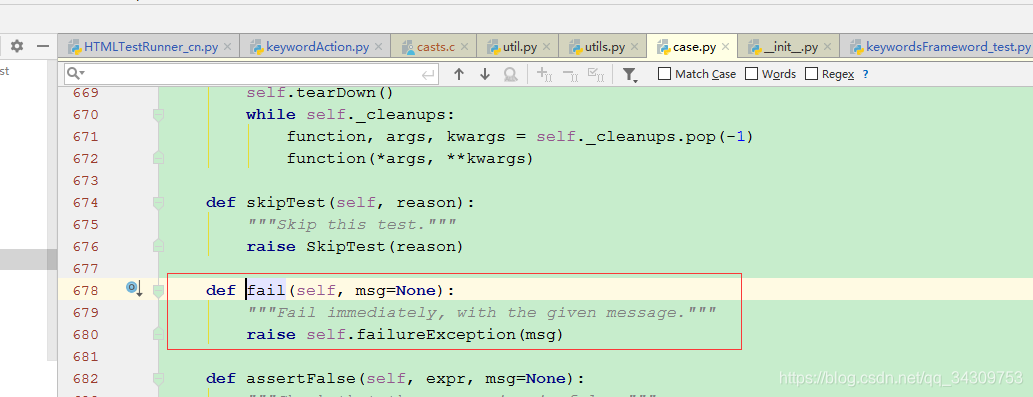Open the search filter funnel dropdown
This screenshot has height=397, width=1033.
[x=630, y=74]
